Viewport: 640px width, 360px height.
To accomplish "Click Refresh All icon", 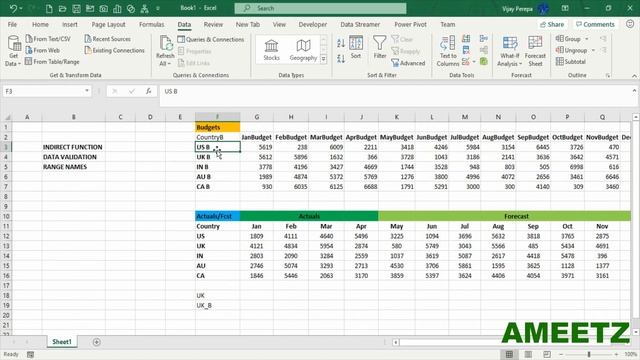I will point(165,43).
